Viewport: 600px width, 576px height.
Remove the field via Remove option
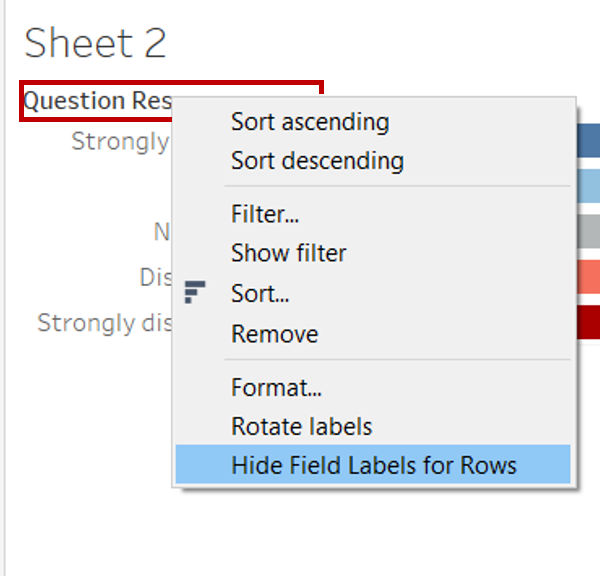[x=274, y=334]
